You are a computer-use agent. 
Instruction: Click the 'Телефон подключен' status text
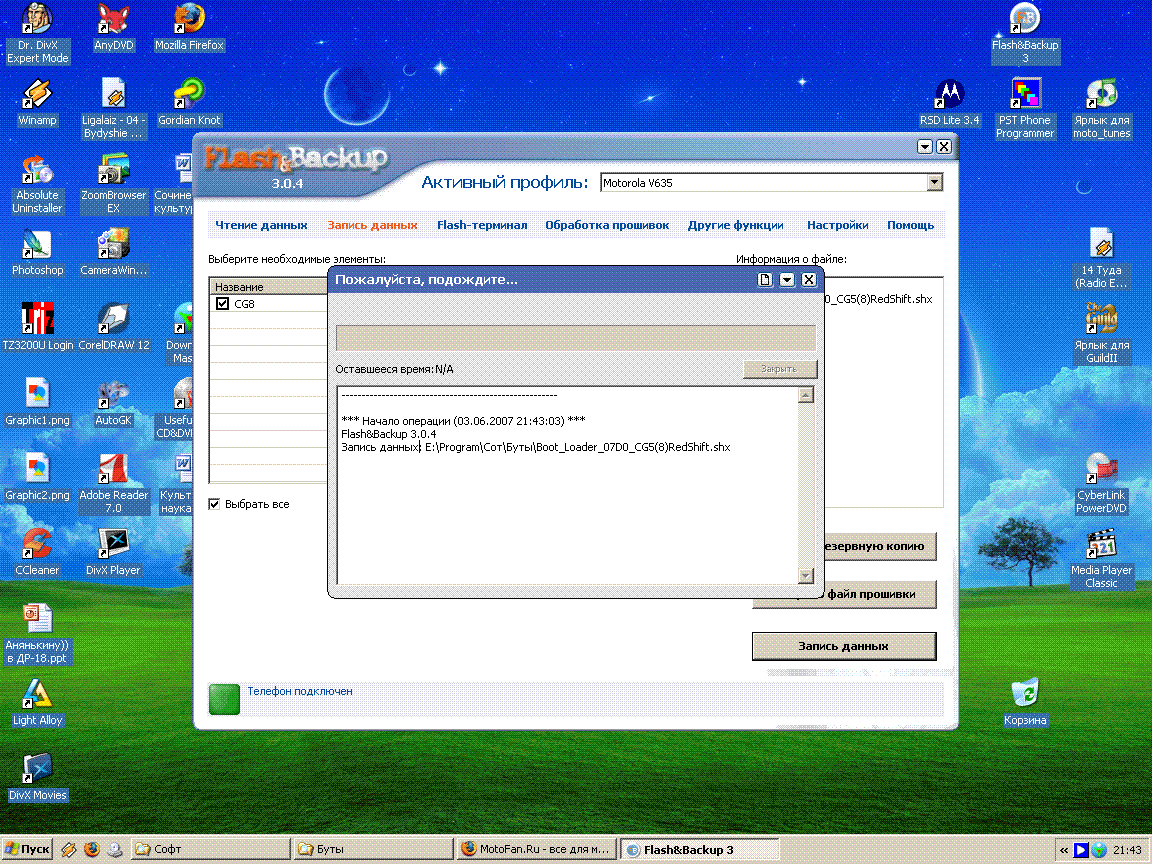[300, 691]
